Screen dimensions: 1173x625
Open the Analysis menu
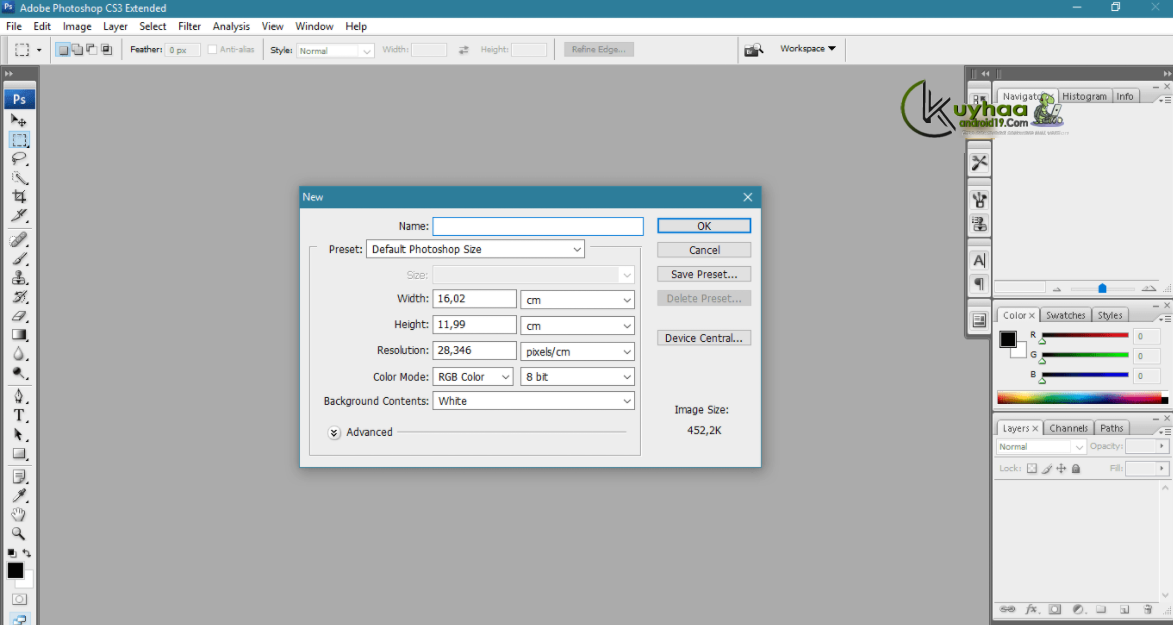pyautogui.click(x=231, y=26)
